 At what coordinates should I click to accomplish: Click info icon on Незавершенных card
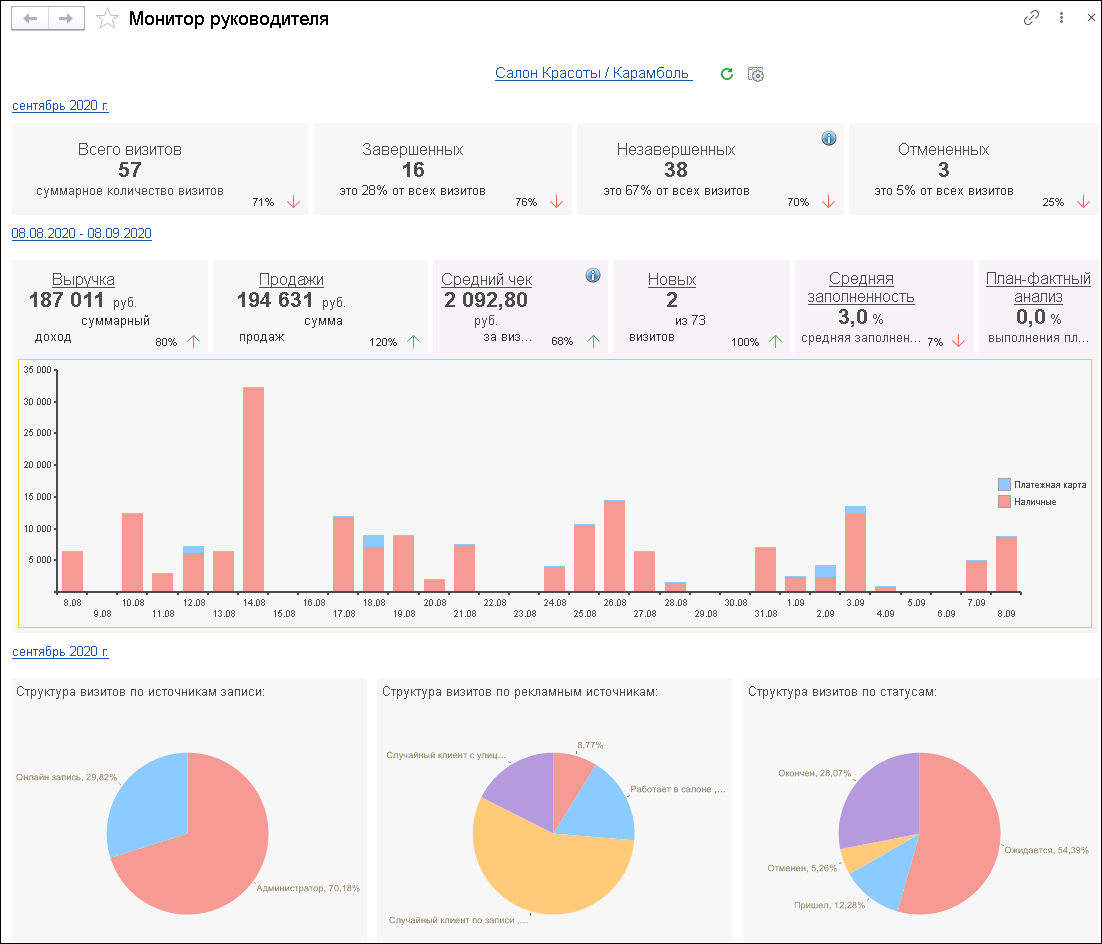[x=828, y=138]
